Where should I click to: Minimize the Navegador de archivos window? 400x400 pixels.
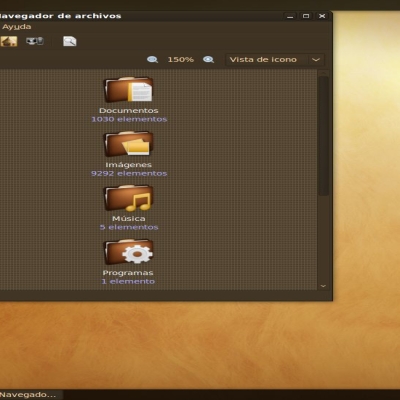click(290, 16)
